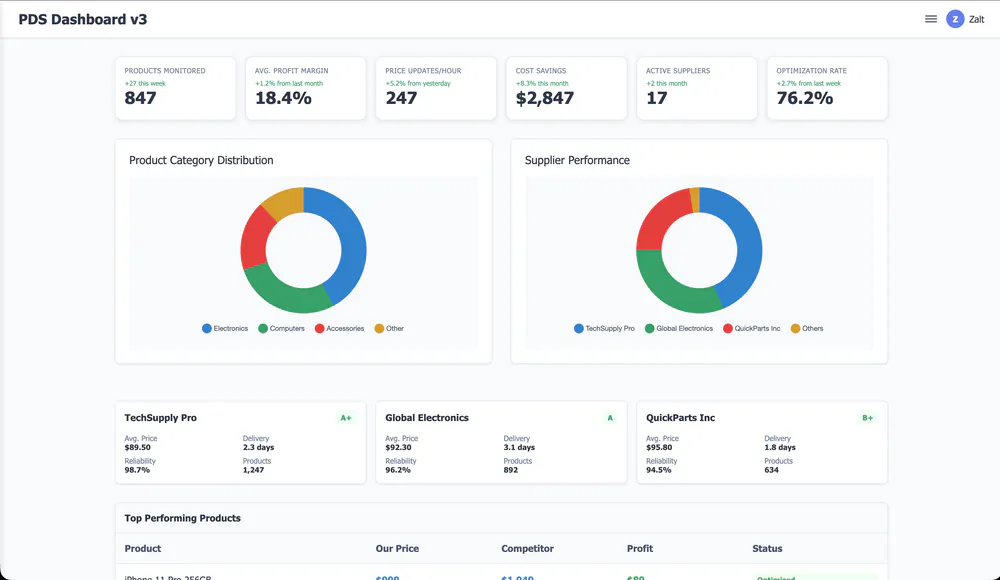Click the A rating badge on Global Electronics

(x=609, y=418)
